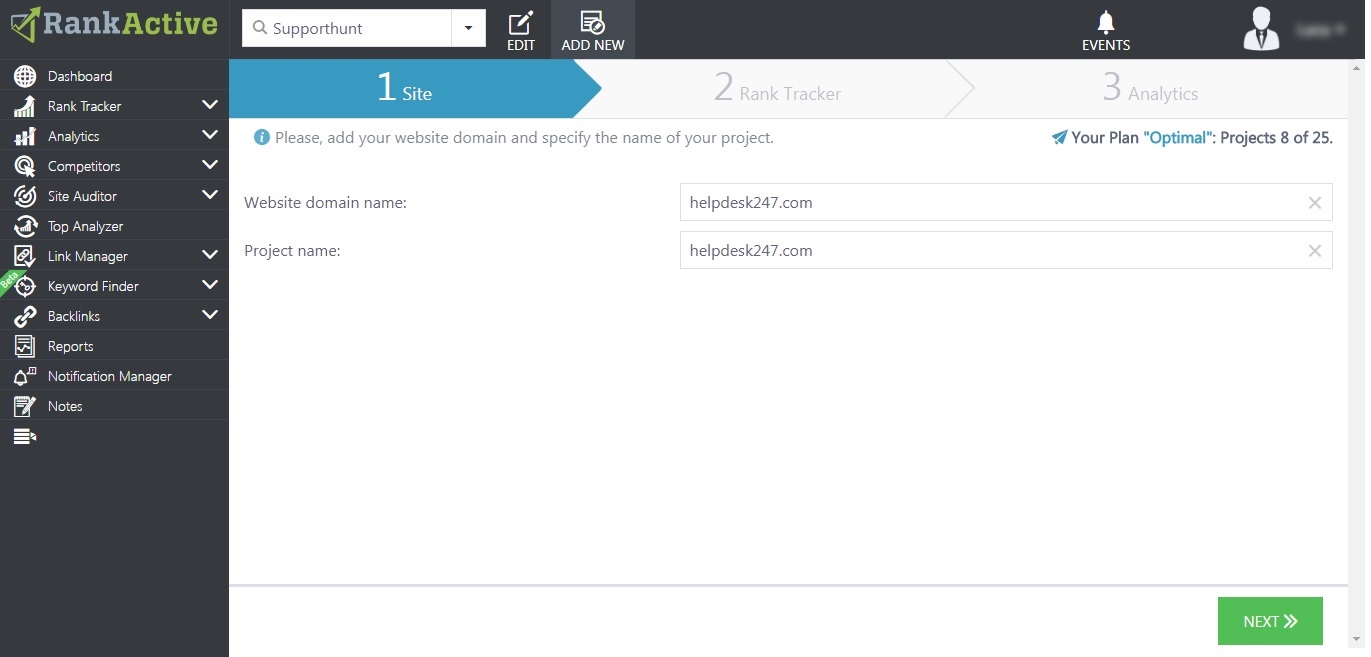Open the Supporthunt project dropdown arrow
The width and height of the screenshot is (1371, 657).
468,28
